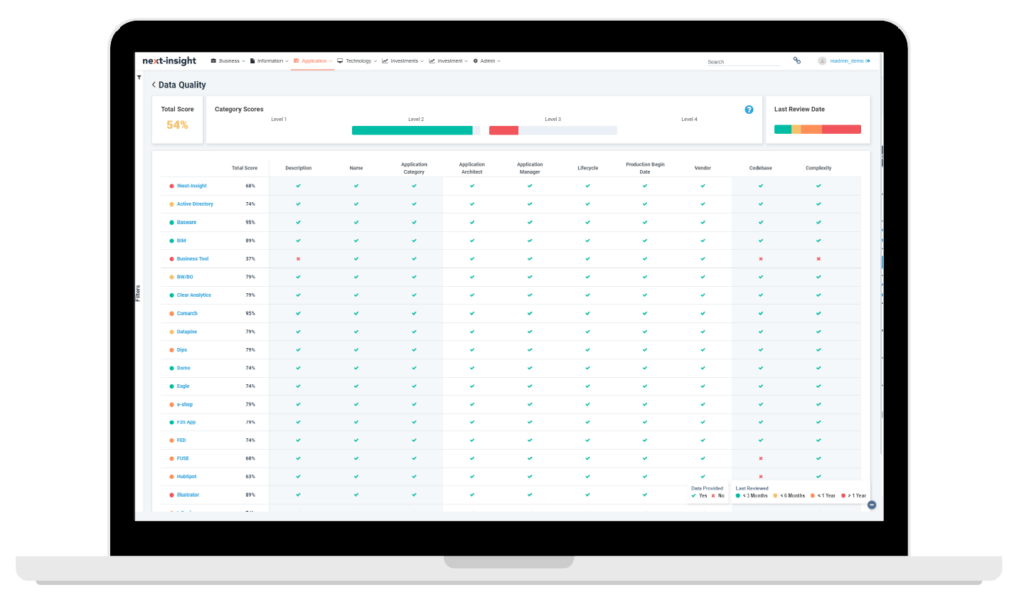Open the Investment menu dropdown
Viewport: 1024px width, 607px height.
click(448, 61)
